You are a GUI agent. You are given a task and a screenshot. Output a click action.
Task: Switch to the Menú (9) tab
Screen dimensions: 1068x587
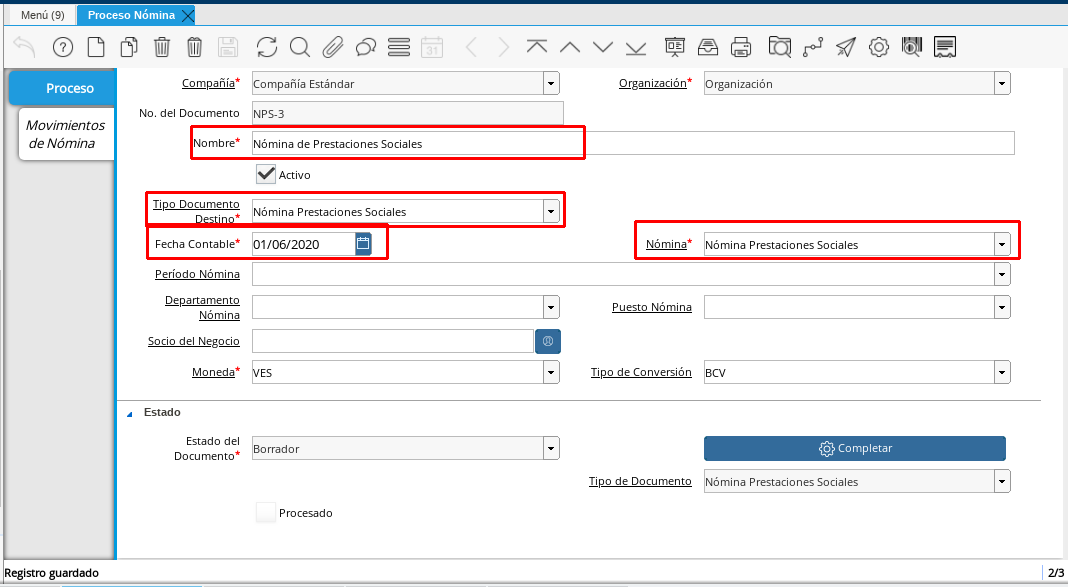42,15
